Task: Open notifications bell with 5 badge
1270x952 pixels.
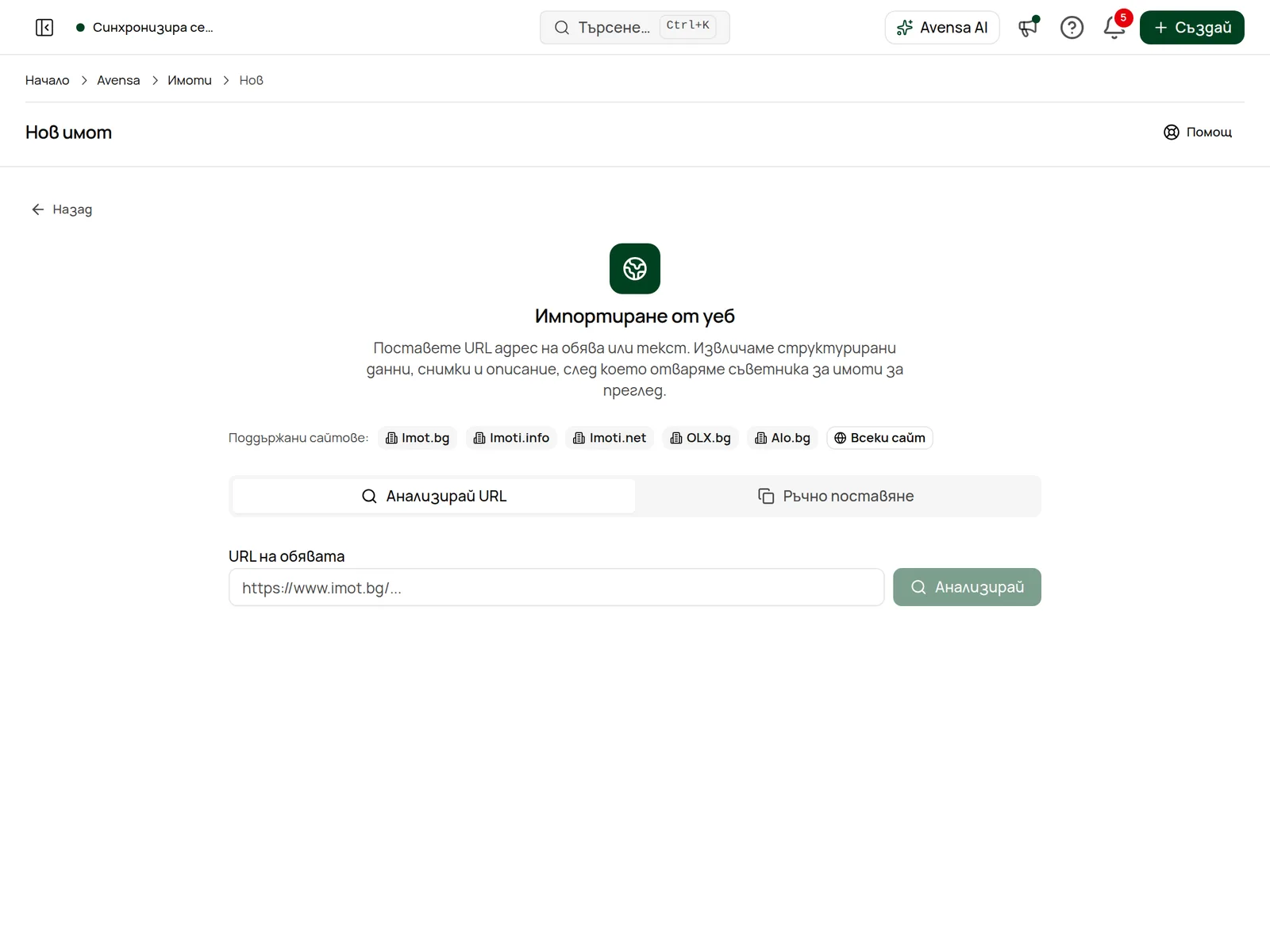Action: point(1114,28)
